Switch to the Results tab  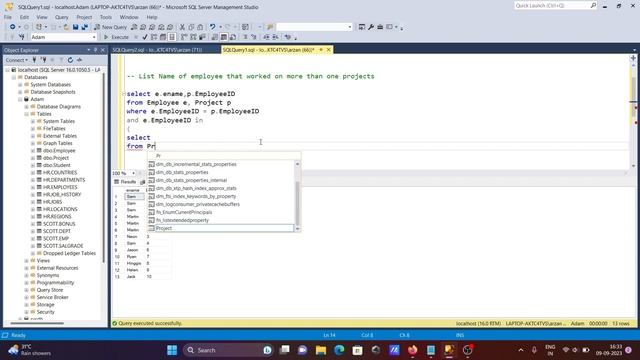click(x=126, y=182)
